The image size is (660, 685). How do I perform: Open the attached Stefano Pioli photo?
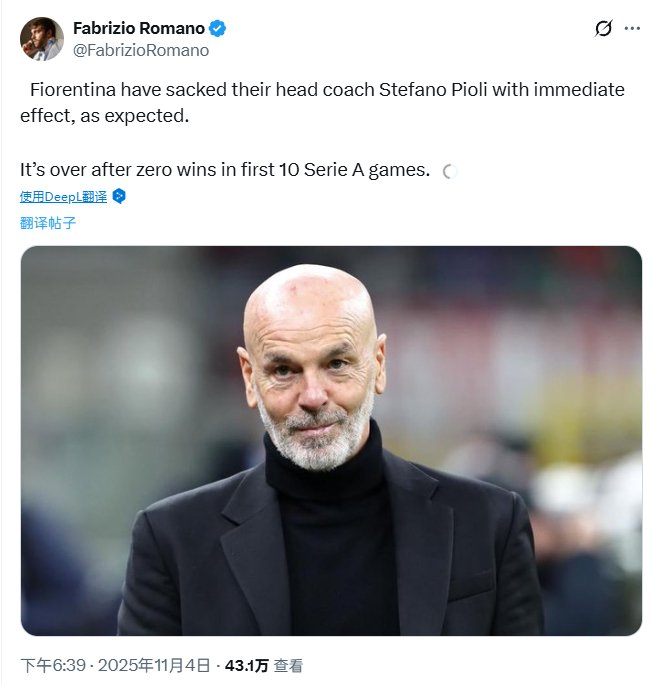tap(331, 440)
